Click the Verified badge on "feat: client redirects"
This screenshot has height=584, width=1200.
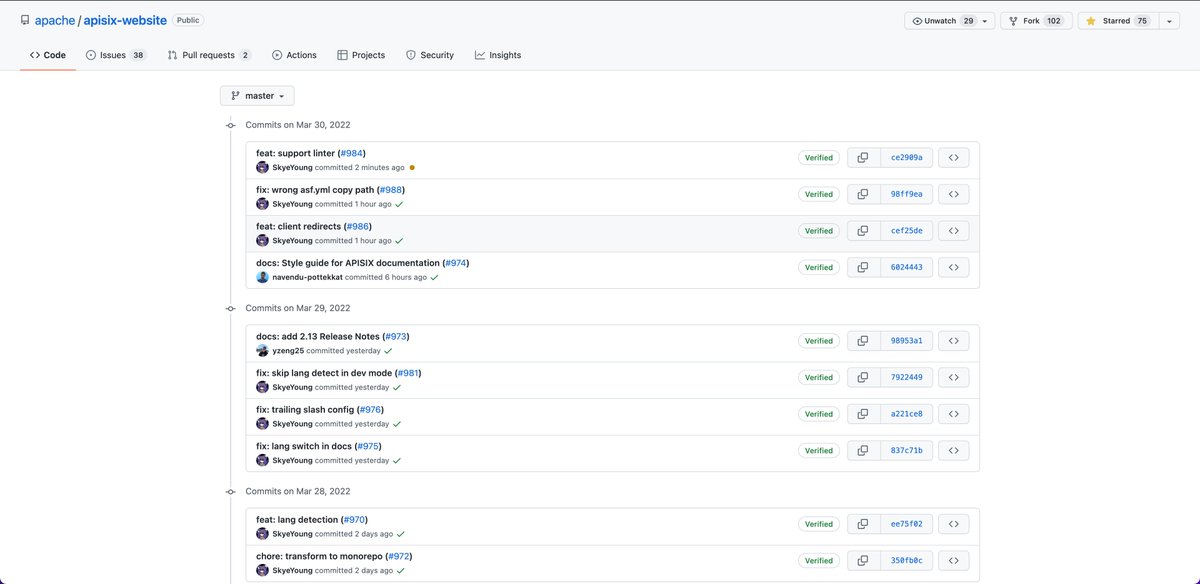coord(818,230)
